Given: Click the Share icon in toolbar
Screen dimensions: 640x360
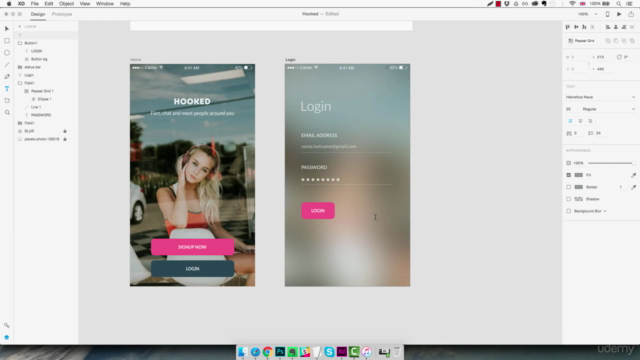Looking at the screenshot, I should coord(631,14).
